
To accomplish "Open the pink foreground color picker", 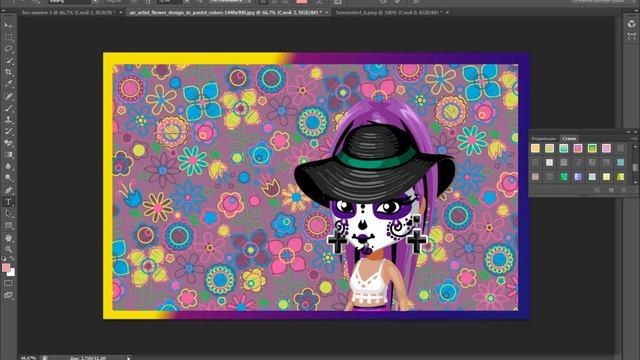I will 6,267.
